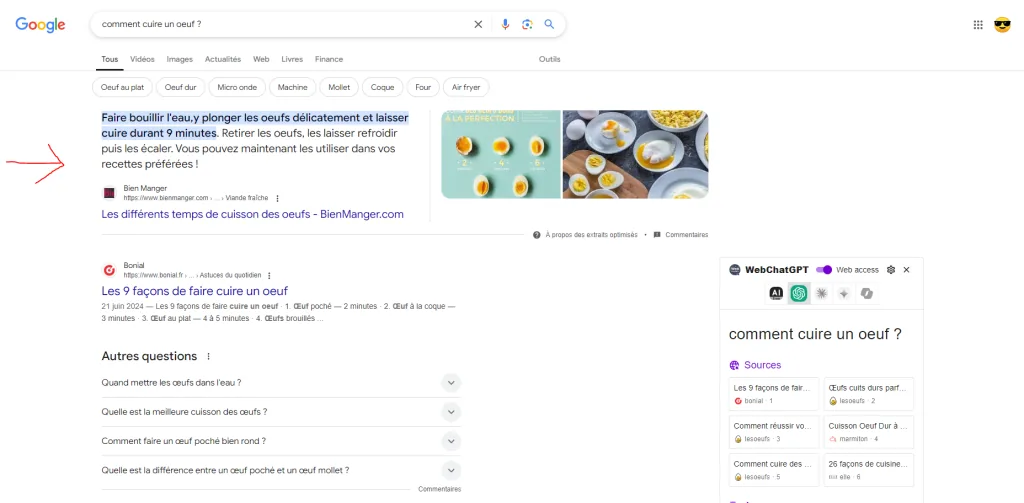This screenshot has height=503, width=1024.
Task: Filter by the Machine chip
Action: pyautogui.click(x=293, y=87)
